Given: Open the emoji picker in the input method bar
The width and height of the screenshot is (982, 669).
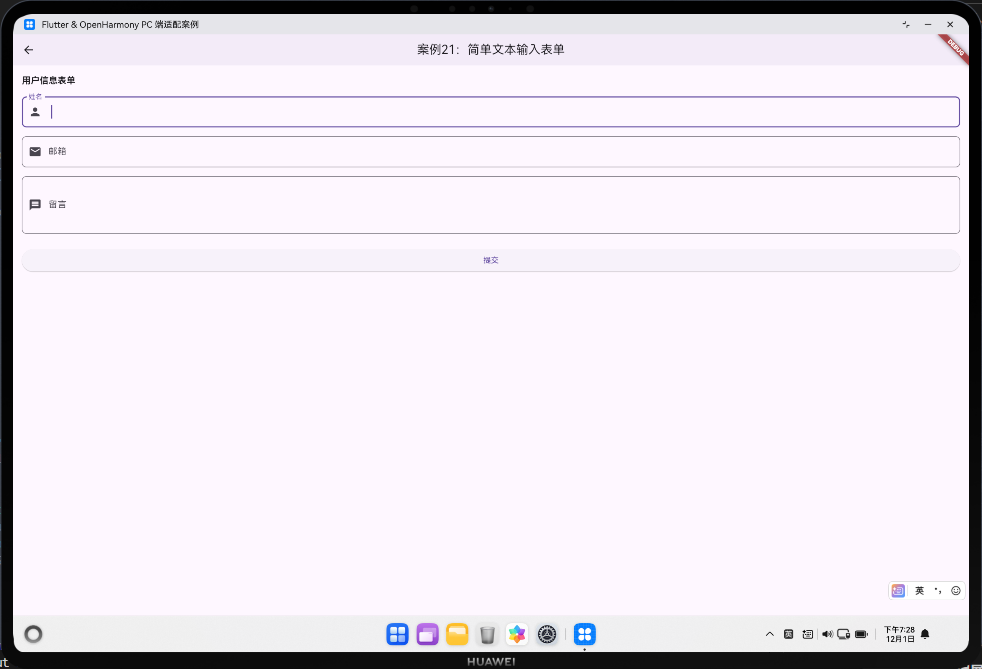Looking at the screenshot, I should [955, 591].
